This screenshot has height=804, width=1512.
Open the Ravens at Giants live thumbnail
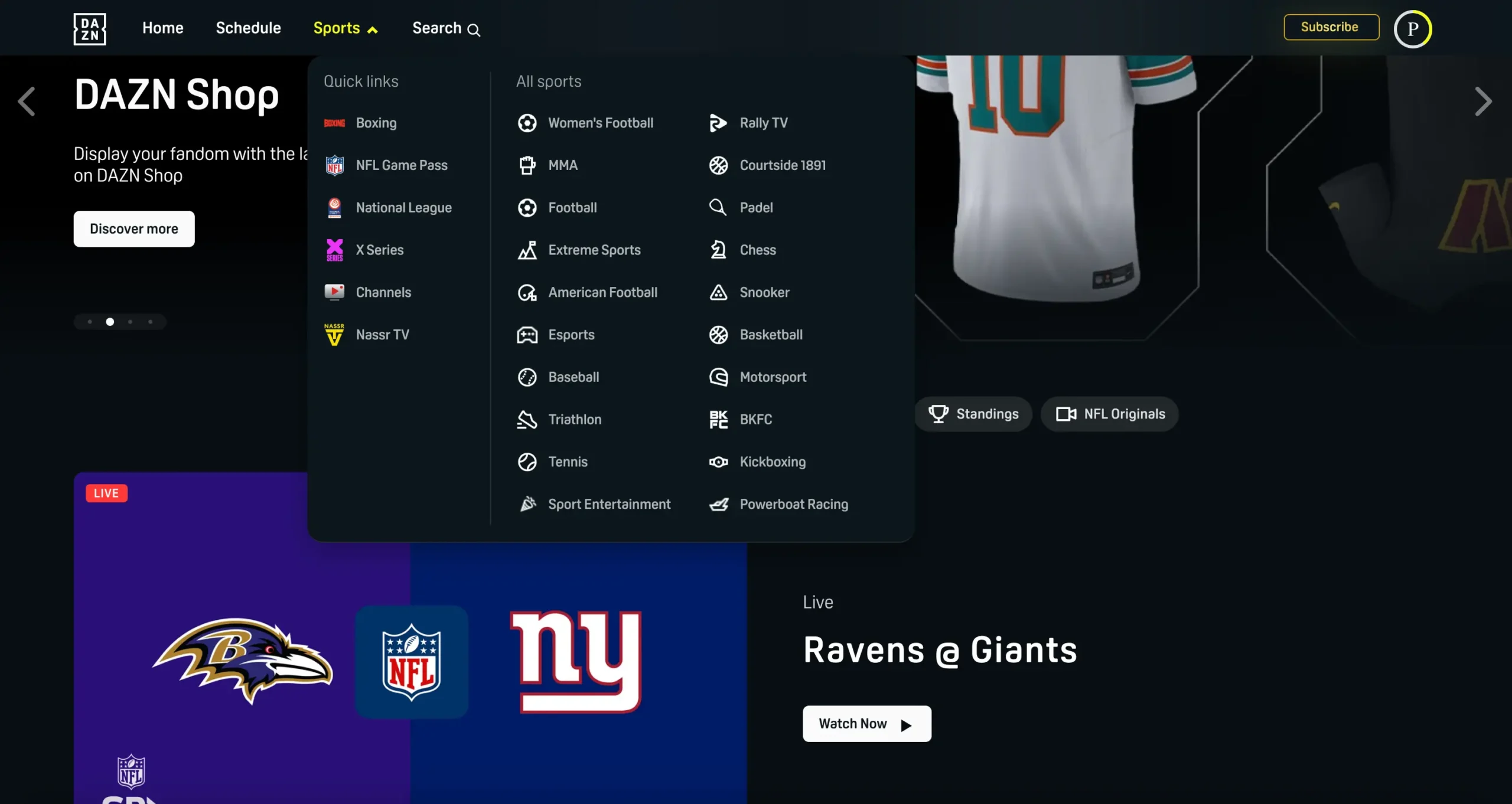pyautogui.click(x=410, y=649)
